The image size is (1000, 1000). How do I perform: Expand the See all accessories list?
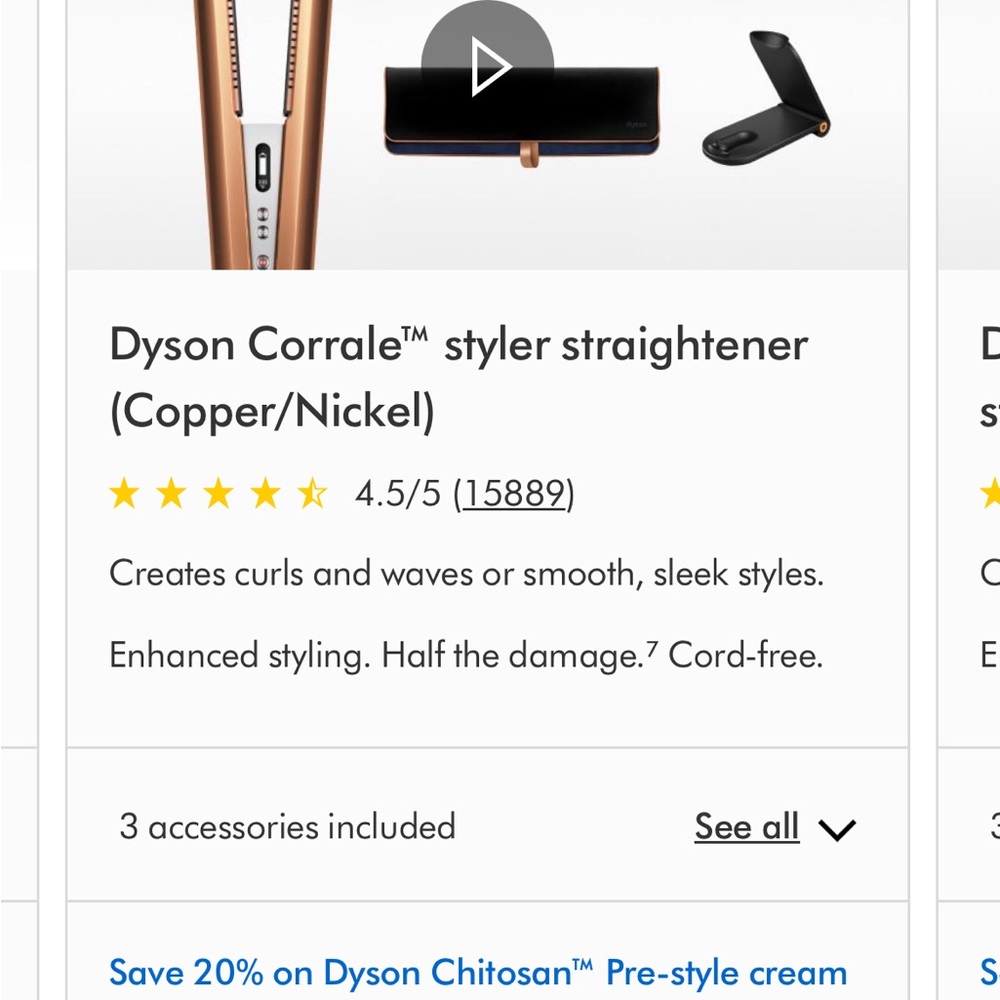click(x=746, y=826)
